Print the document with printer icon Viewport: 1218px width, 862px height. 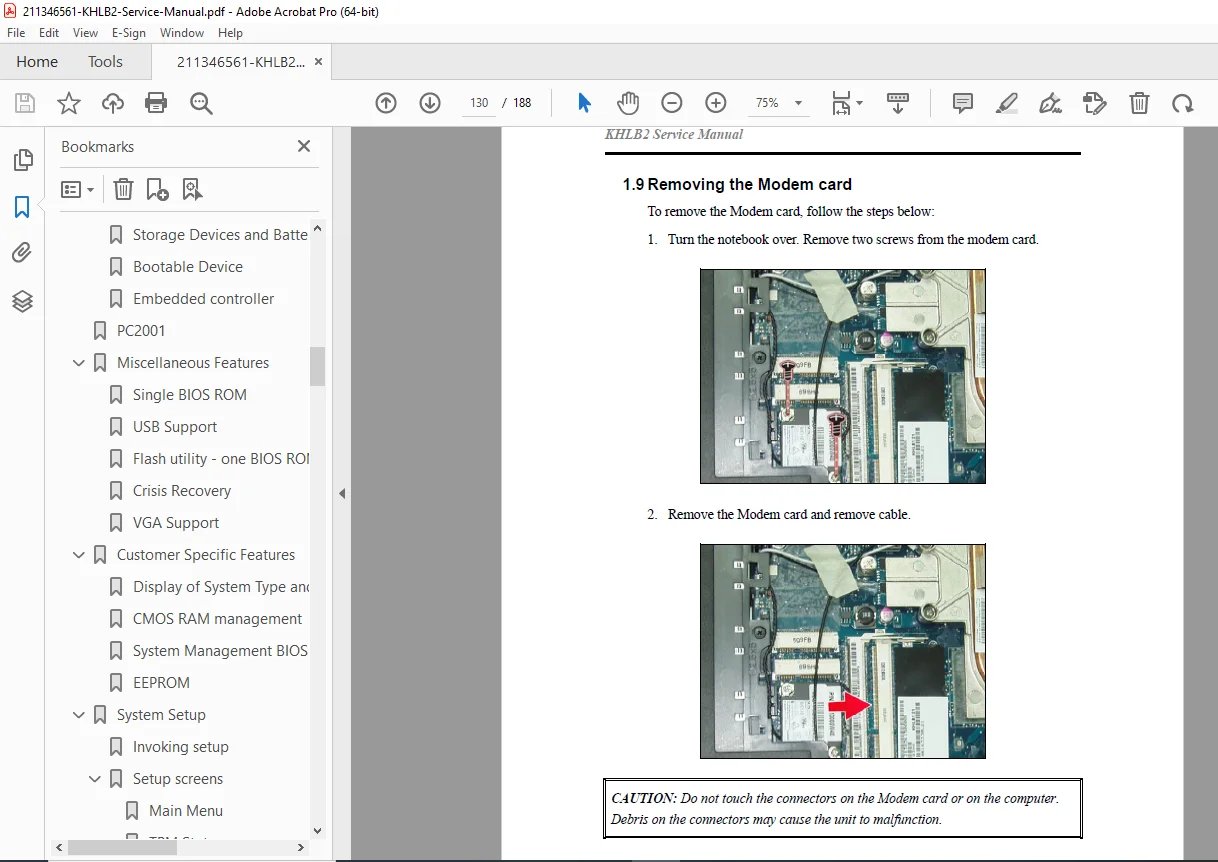[156, 103]
